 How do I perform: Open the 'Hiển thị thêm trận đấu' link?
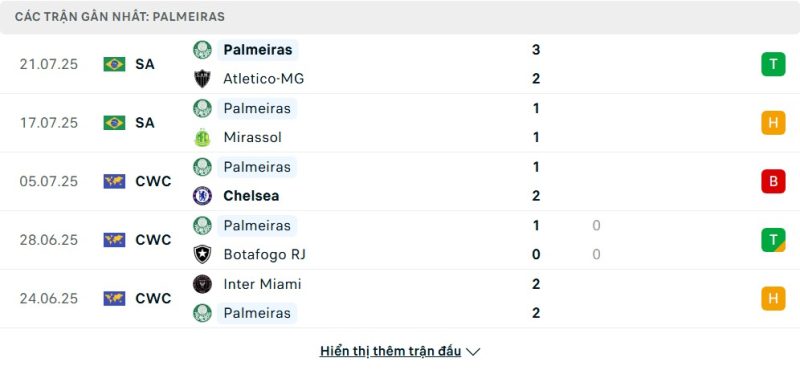[x=390, y=351]
